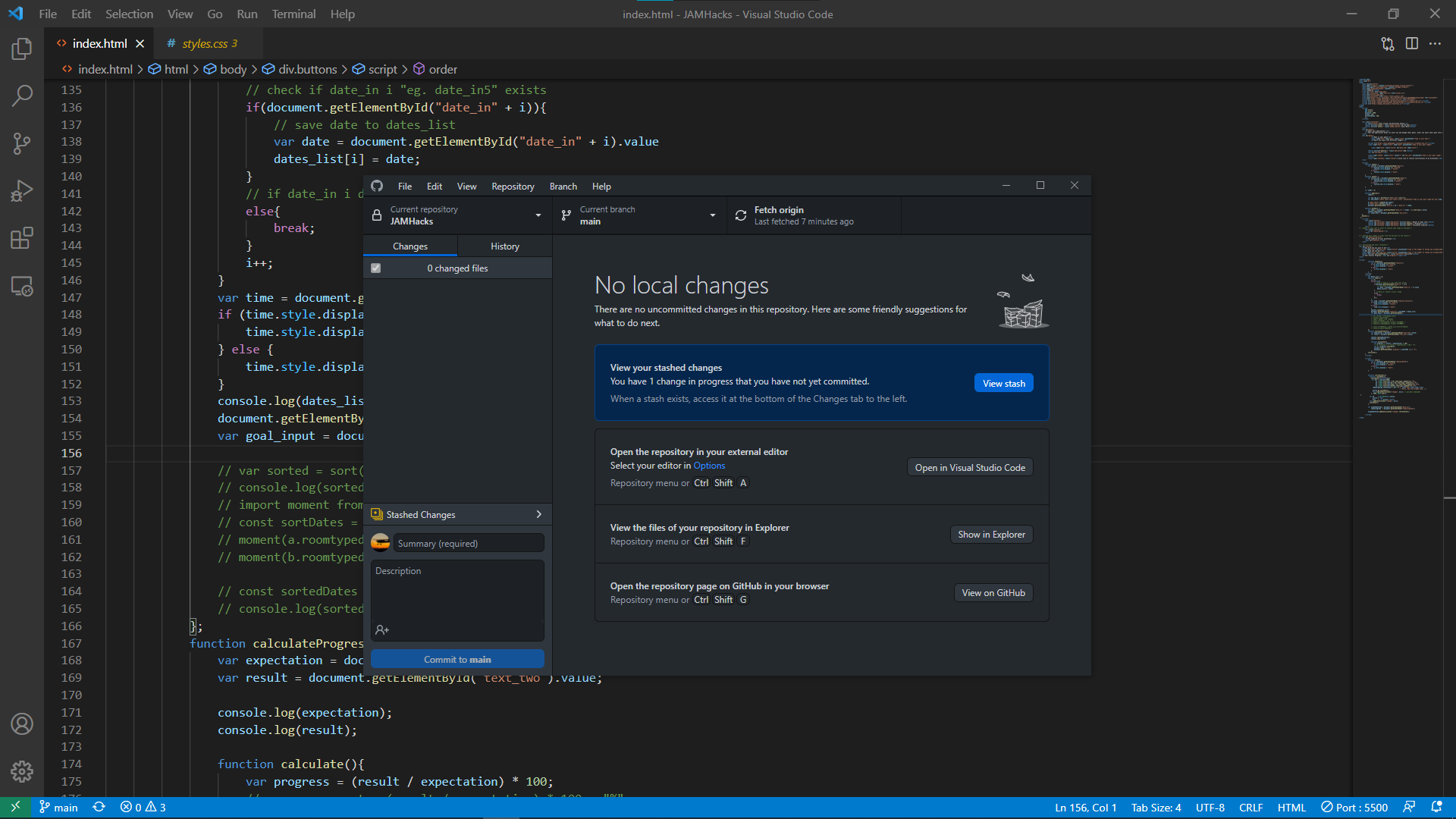Open Run and Debug view icon

pos(22,190)
